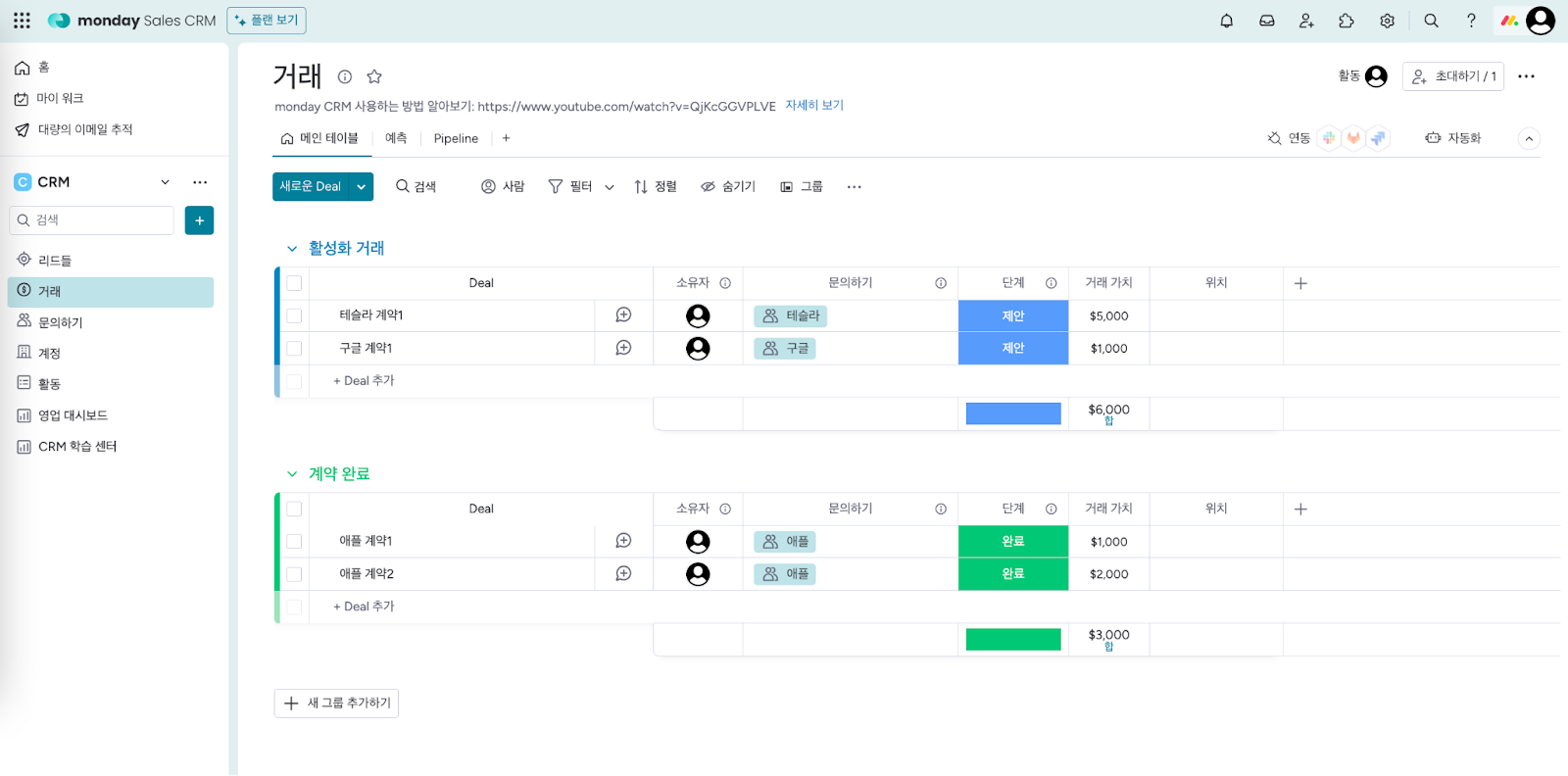Open the help question mark
The image size is (1568, 776).
point(1471,21)
